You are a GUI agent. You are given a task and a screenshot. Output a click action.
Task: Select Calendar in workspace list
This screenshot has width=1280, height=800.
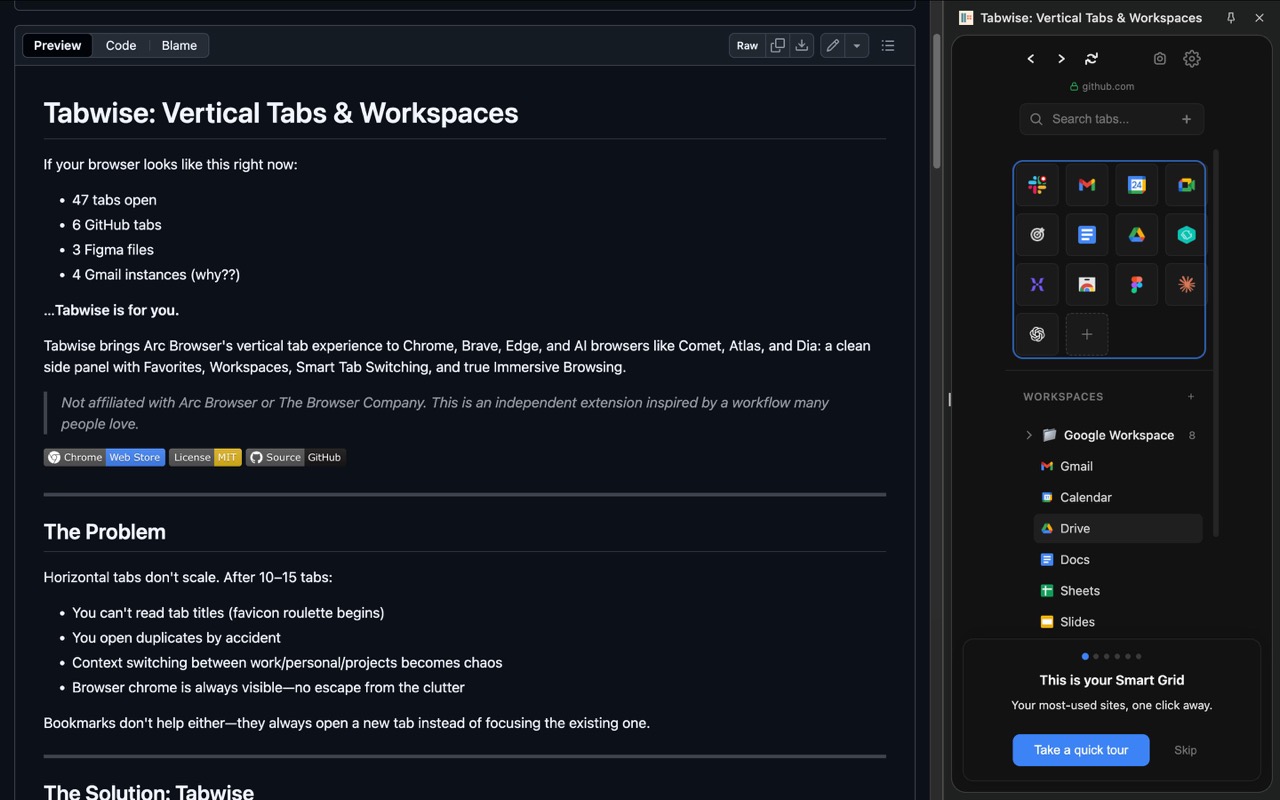point(1118,497)
